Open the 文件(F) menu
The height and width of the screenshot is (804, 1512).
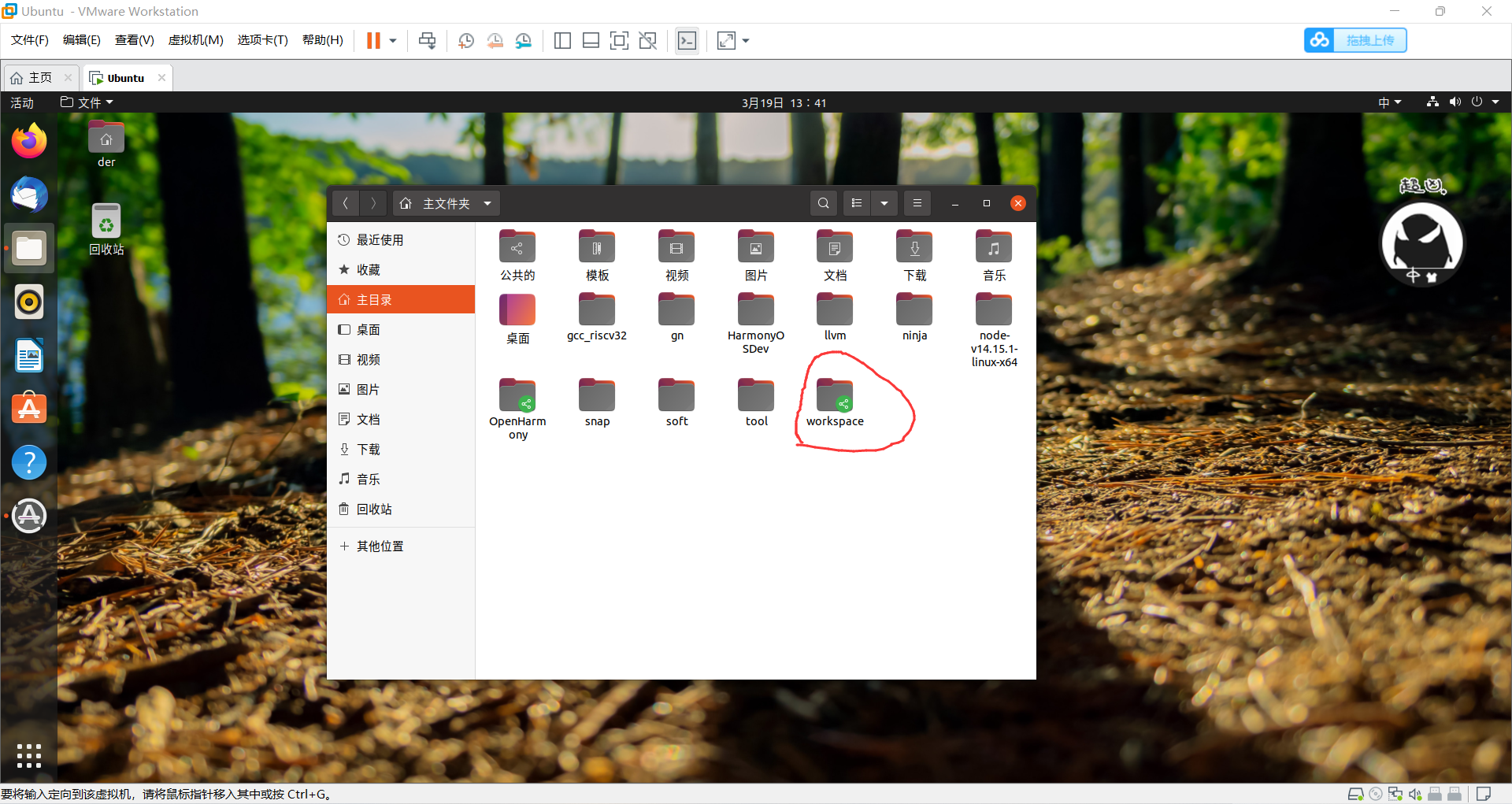click(30, 40)
